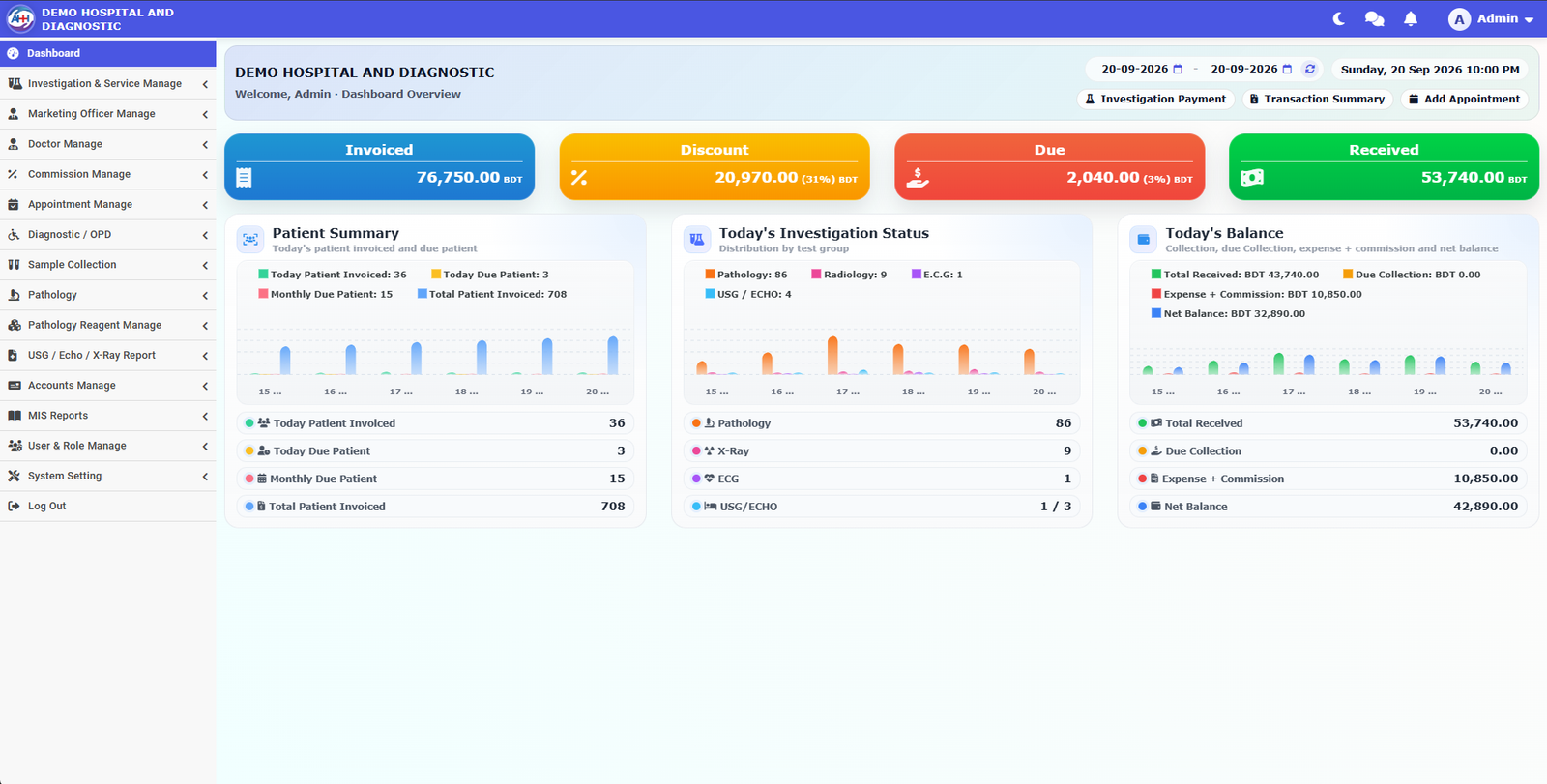Click the Invoiced card receipt icon
The image size is (1547, 784).
(244, 178)
